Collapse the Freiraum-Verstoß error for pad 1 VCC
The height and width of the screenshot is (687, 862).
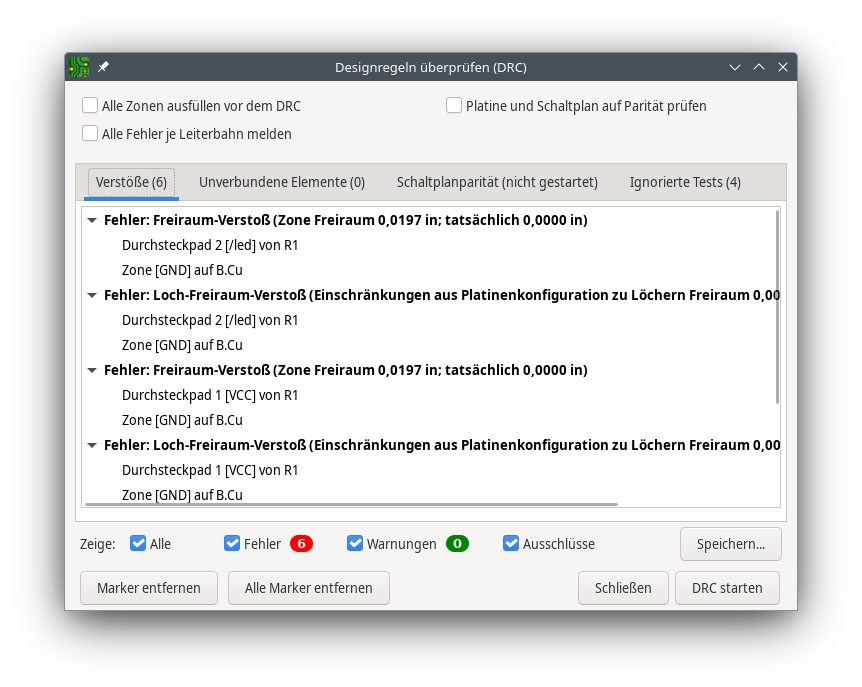pyautogui.click(x=92, y=370)
